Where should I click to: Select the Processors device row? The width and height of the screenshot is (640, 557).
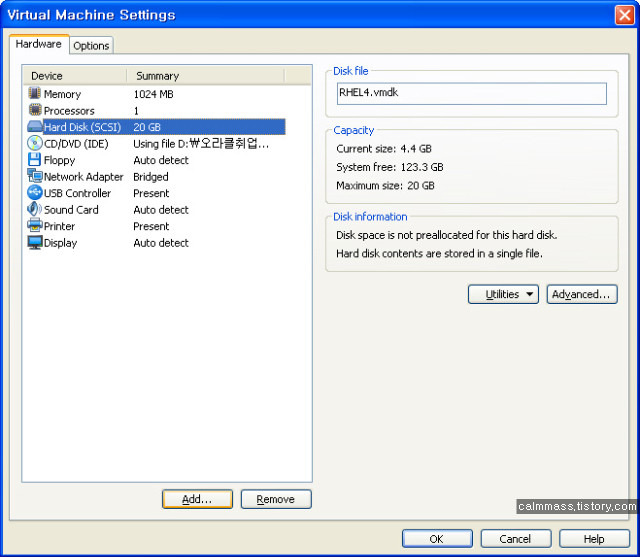click(x=156, y=111)
